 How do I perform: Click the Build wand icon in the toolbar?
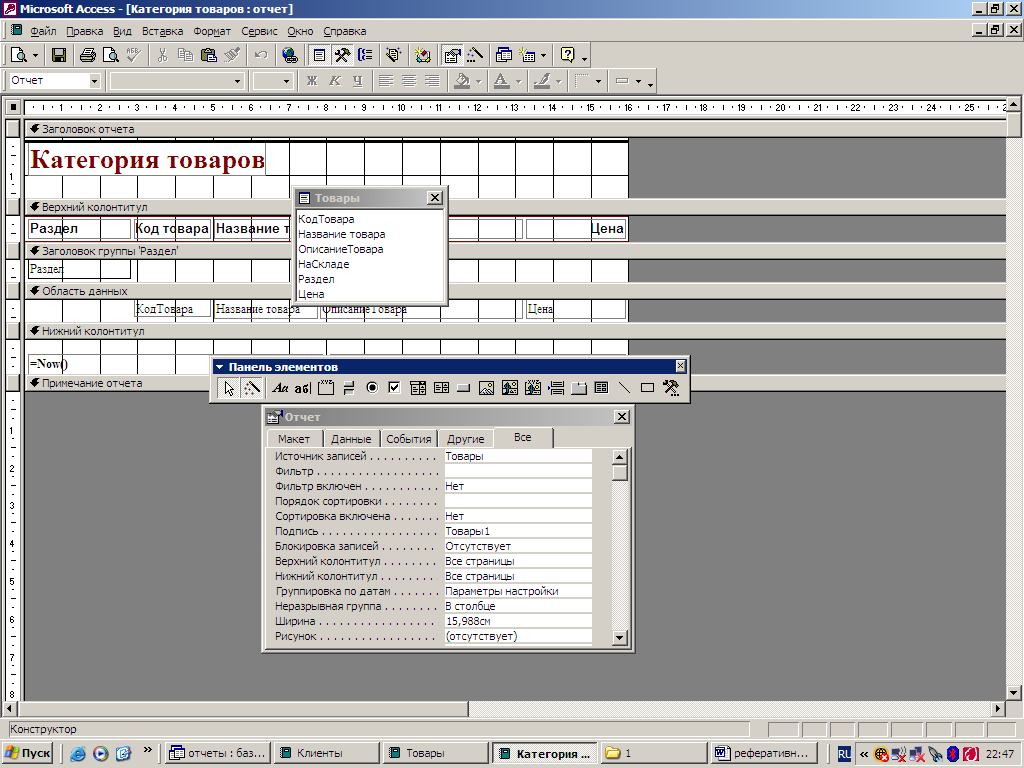click(x=475, y=56)
